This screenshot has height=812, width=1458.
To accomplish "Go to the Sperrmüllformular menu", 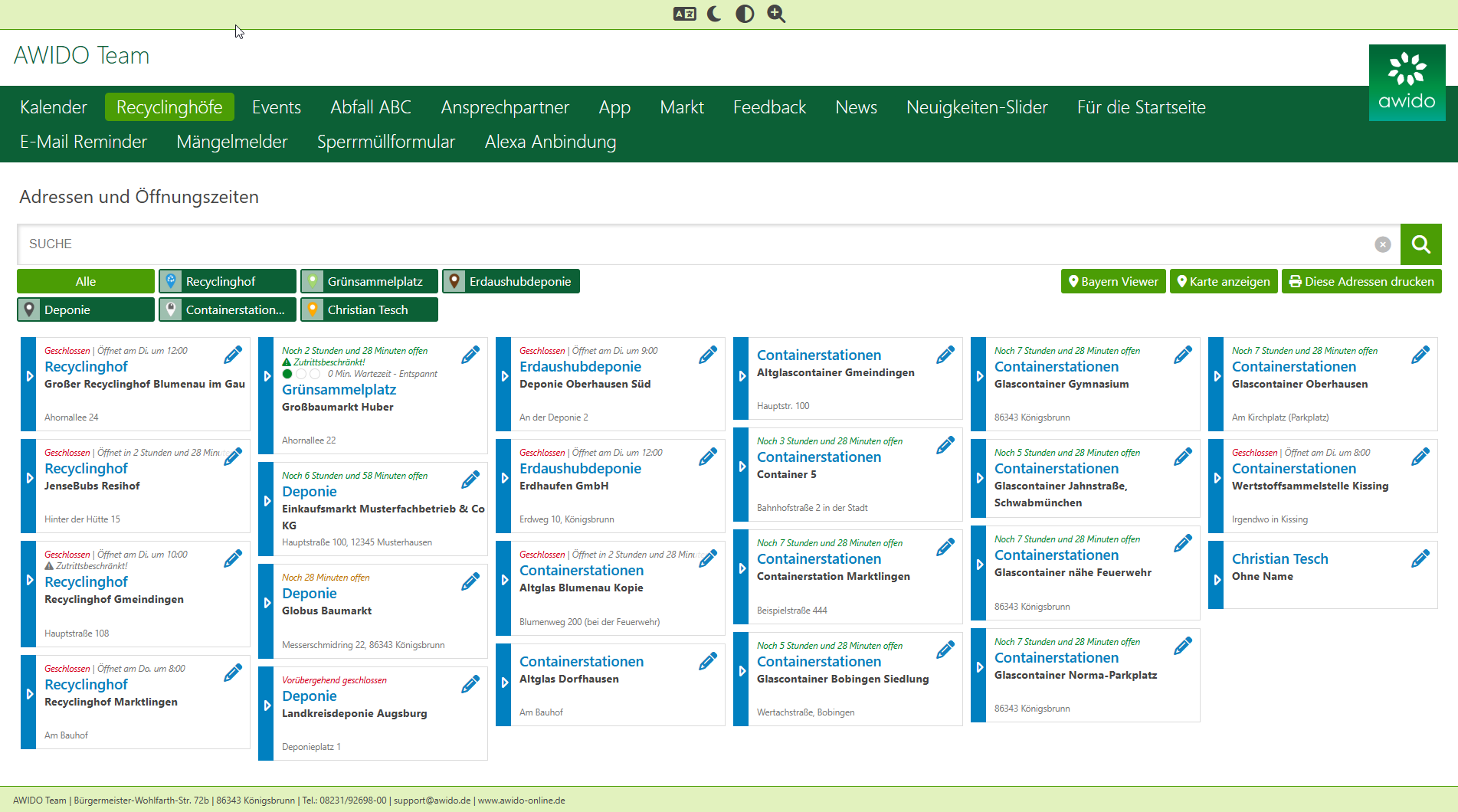I will point(385,142).
